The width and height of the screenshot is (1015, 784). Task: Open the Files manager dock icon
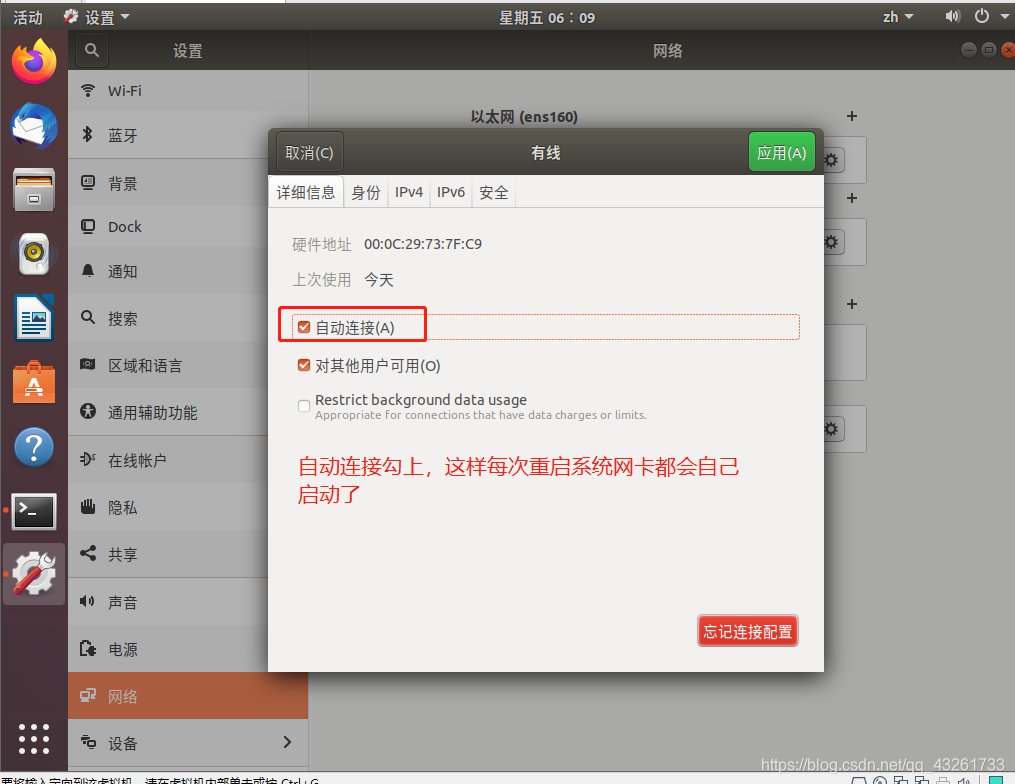(x=34, y=190)
